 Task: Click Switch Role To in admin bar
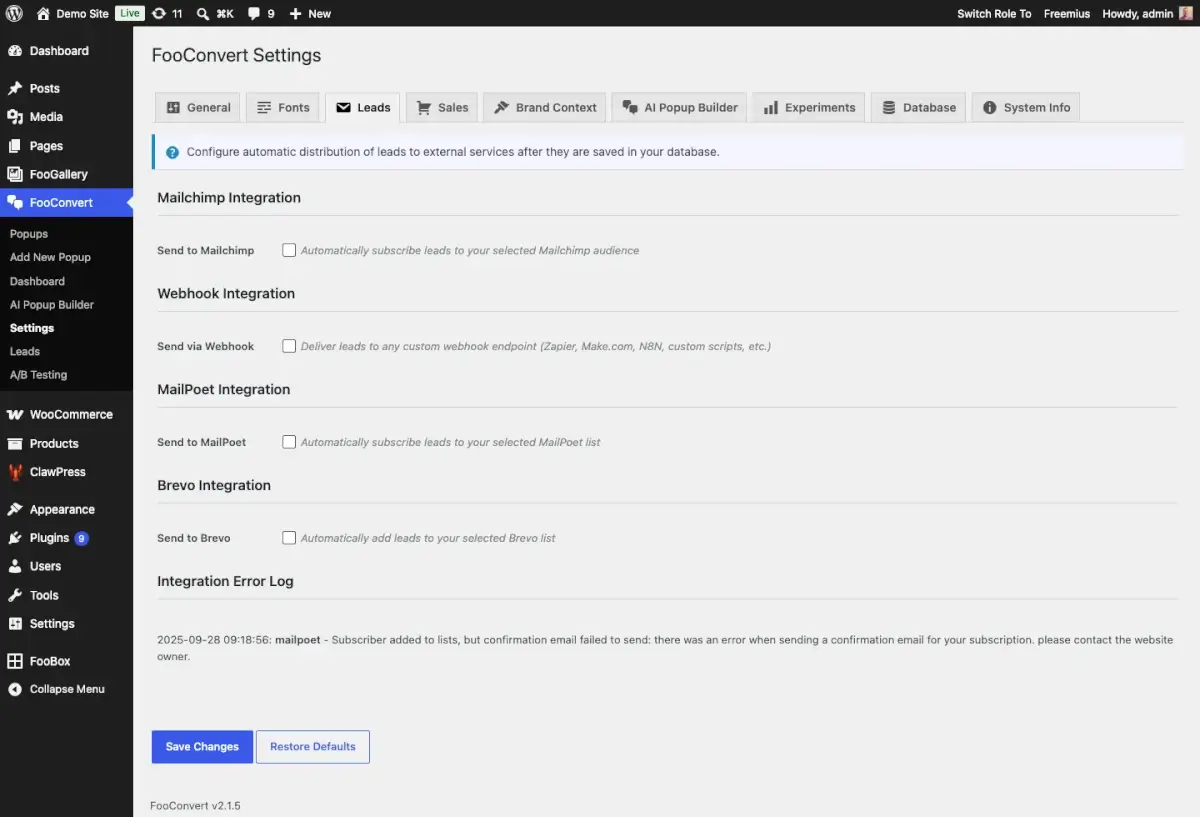[x=994, y=13]
